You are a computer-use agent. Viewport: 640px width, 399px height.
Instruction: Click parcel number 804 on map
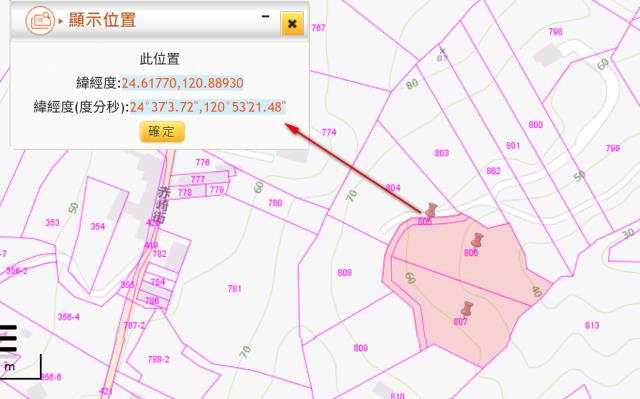click(393, 188)
